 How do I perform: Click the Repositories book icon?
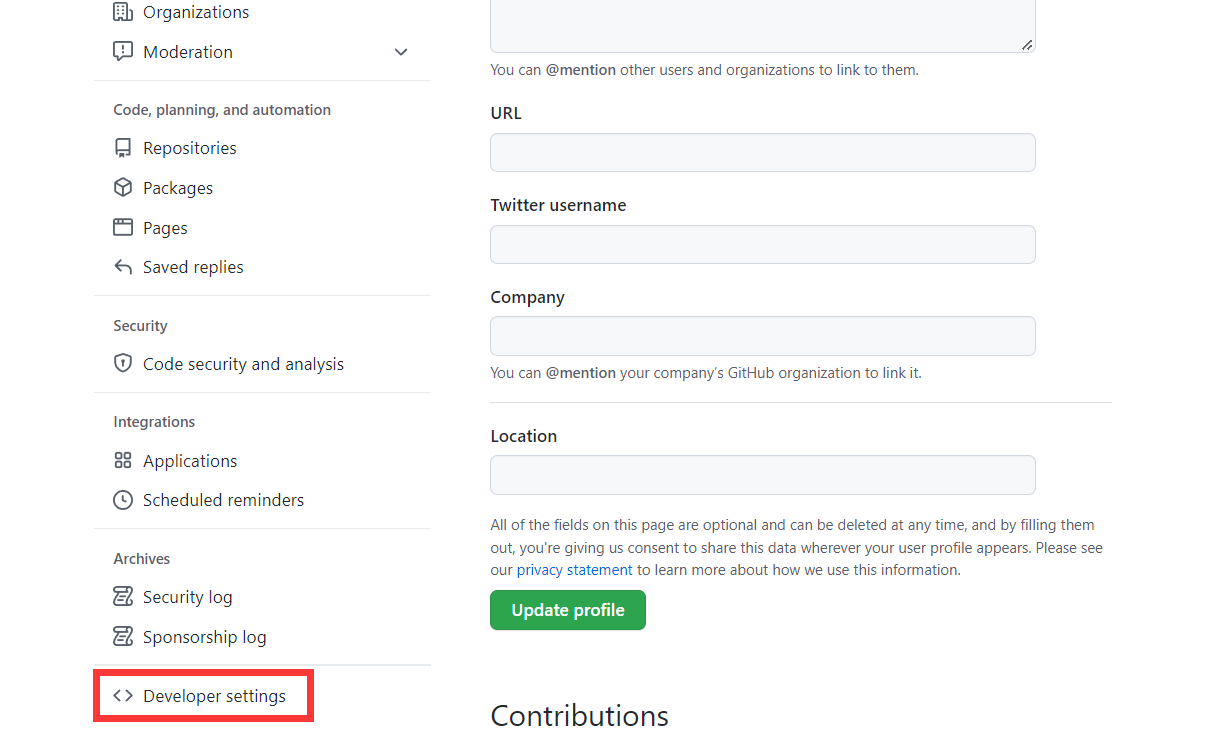coord(123,148)
